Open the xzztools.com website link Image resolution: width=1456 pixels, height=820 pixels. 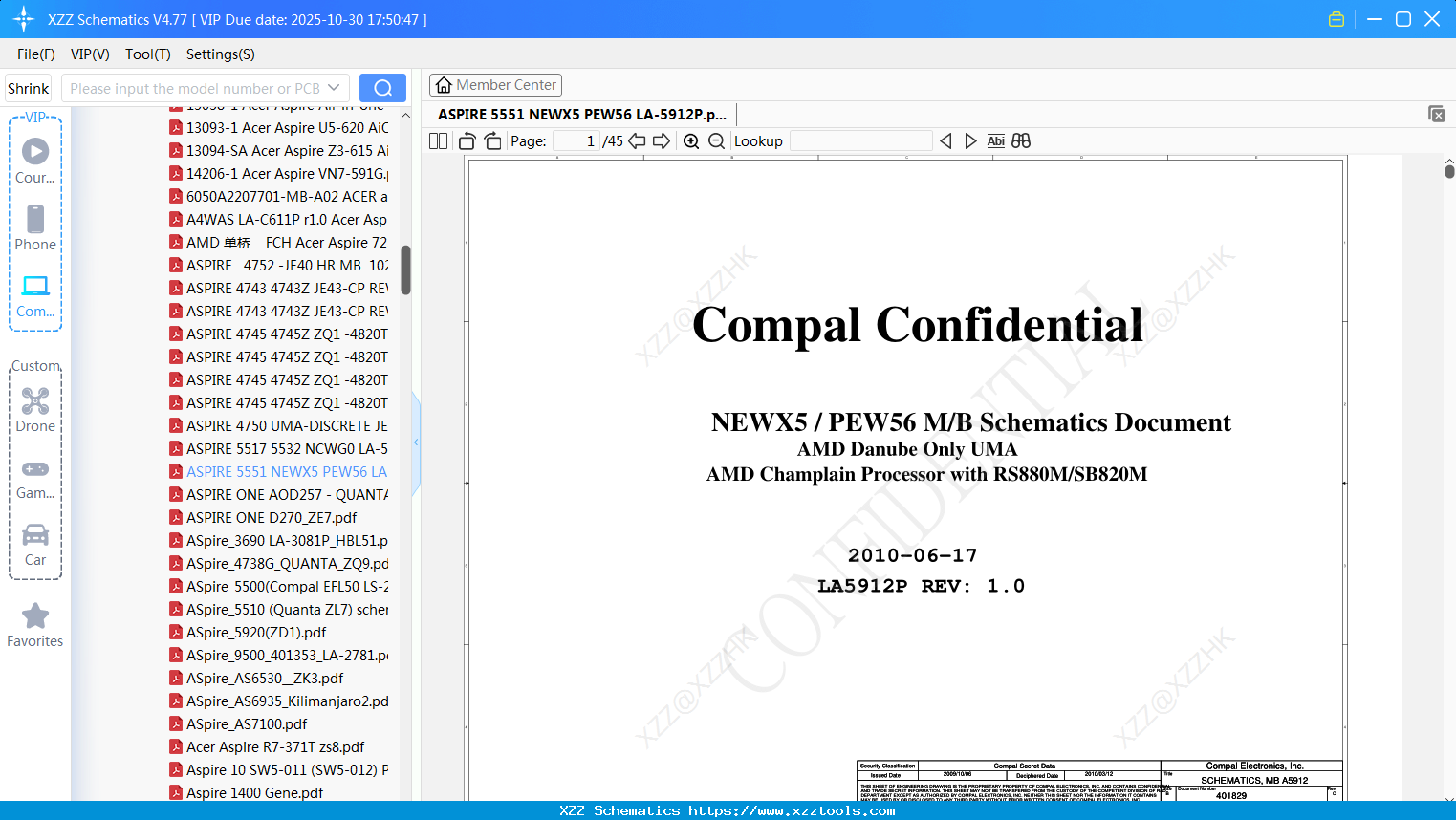tap(792, 810)
